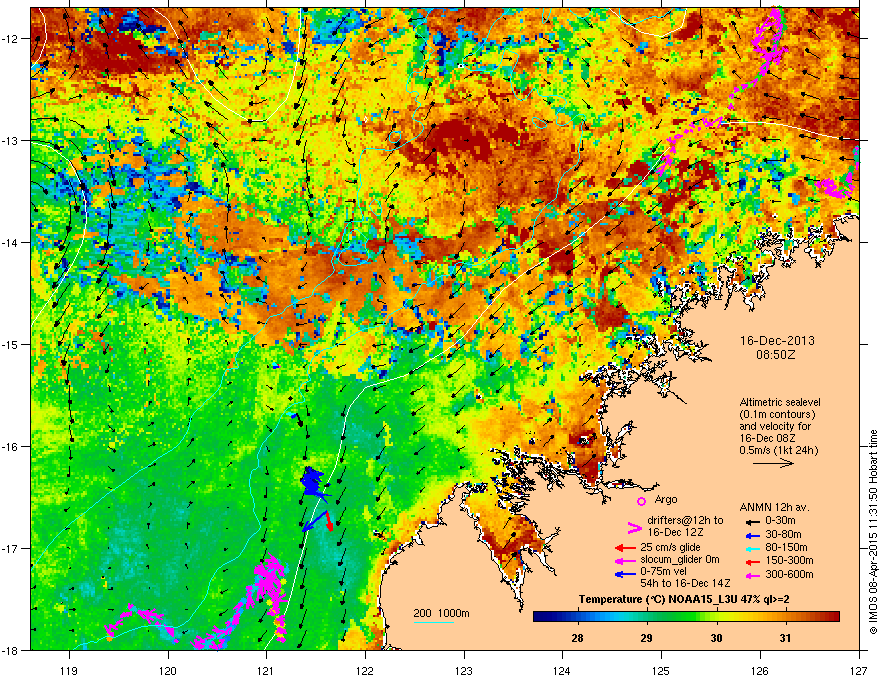Viewport: 880px width, 680px height.
Task: Click the 'drifters@12h to' legend text
Action: click(685, 521)
